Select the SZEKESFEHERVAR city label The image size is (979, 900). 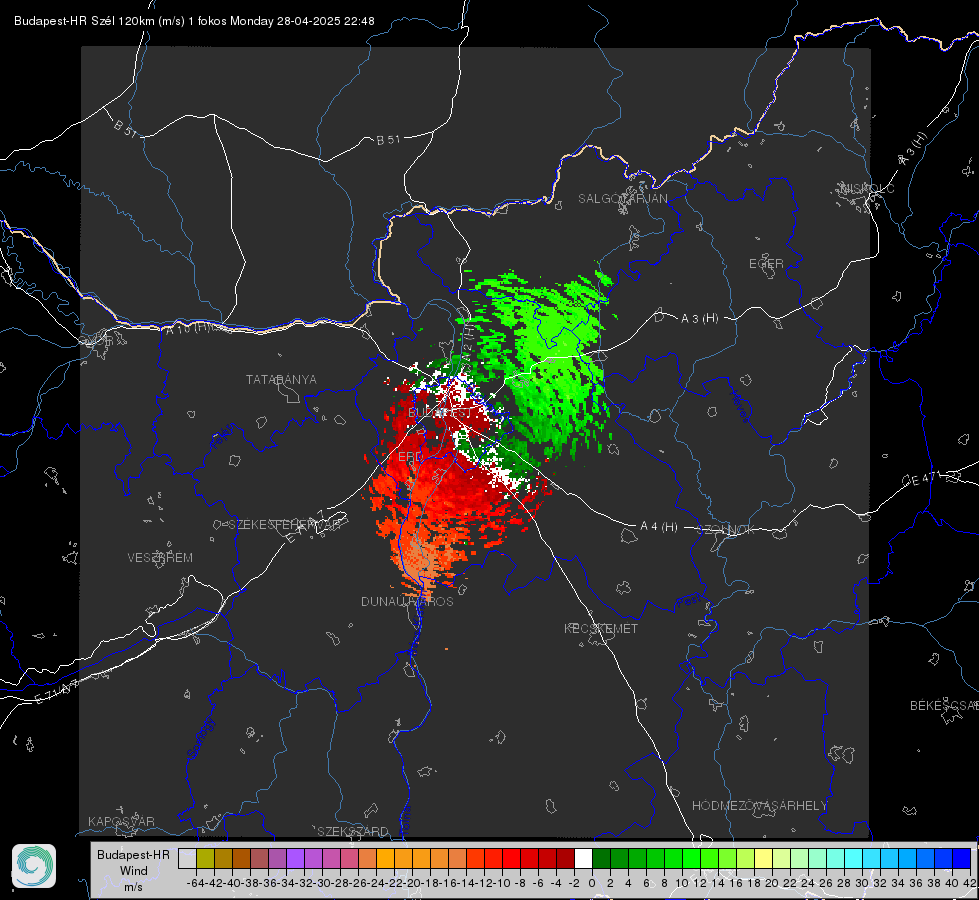[x=284, y=525]
